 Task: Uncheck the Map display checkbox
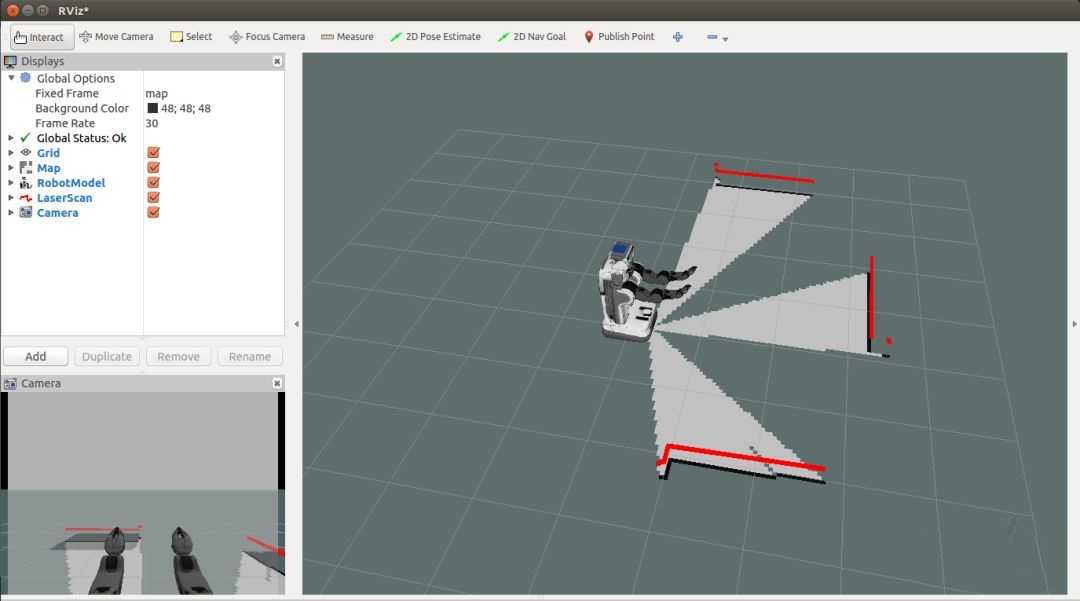(154, 168)
